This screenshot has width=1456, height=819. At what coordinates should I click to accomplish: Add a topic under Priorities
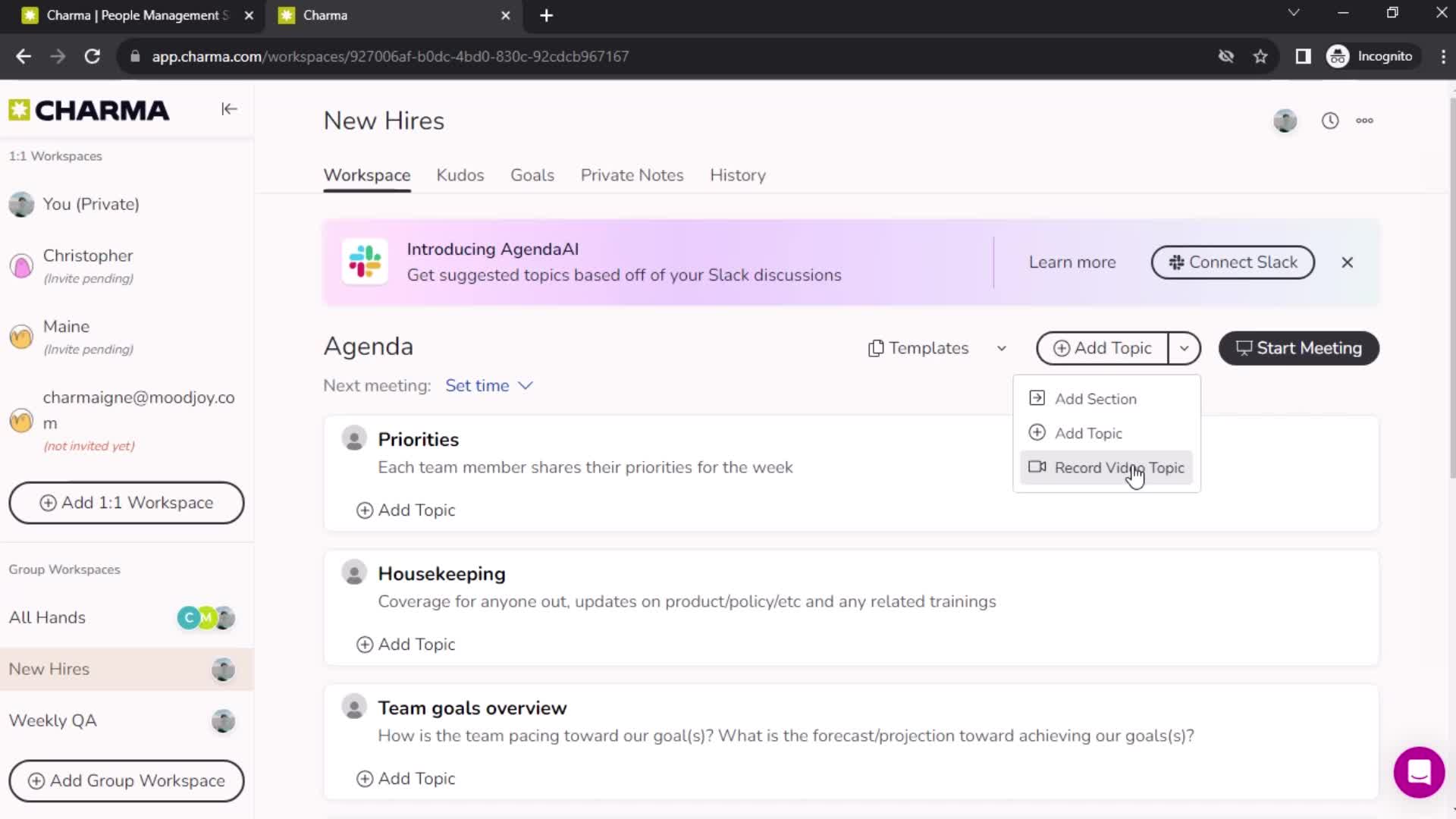406,510
